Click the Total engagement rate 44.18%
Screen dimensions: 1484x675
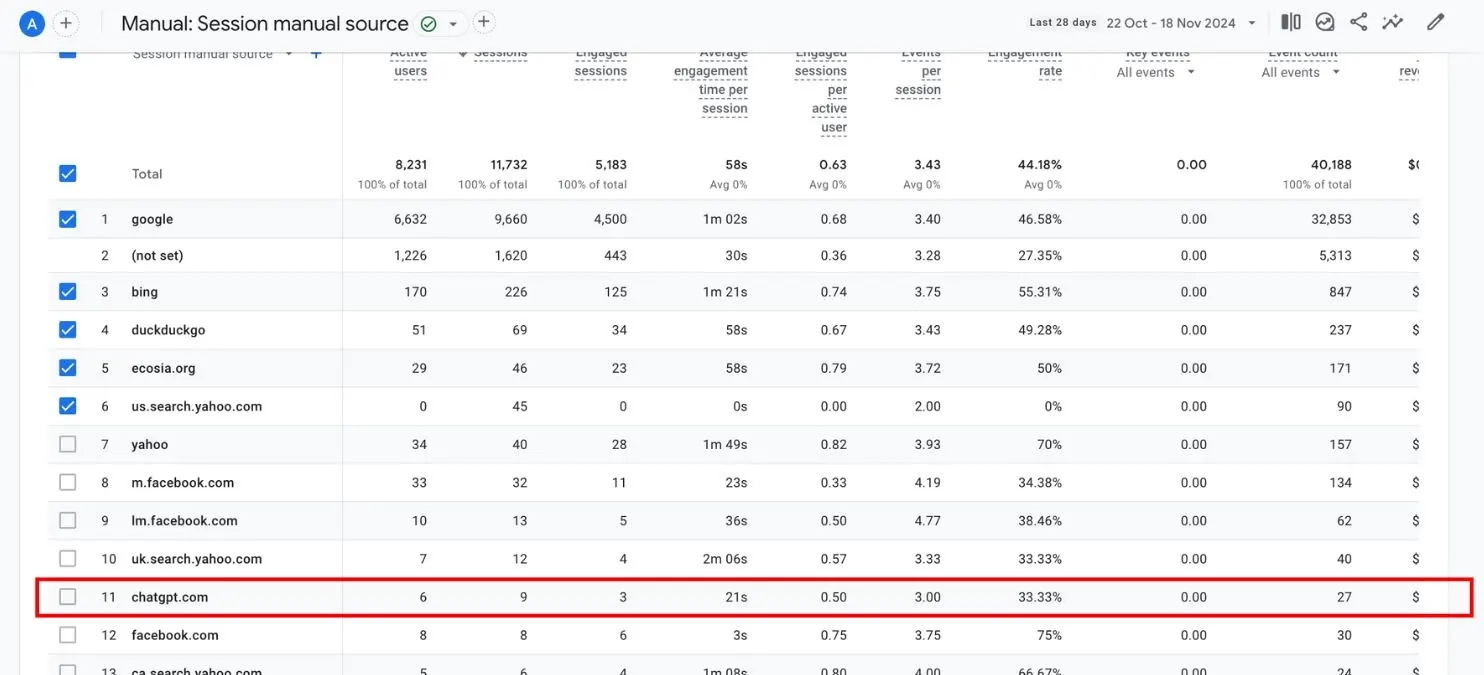tap(1039, 164)
